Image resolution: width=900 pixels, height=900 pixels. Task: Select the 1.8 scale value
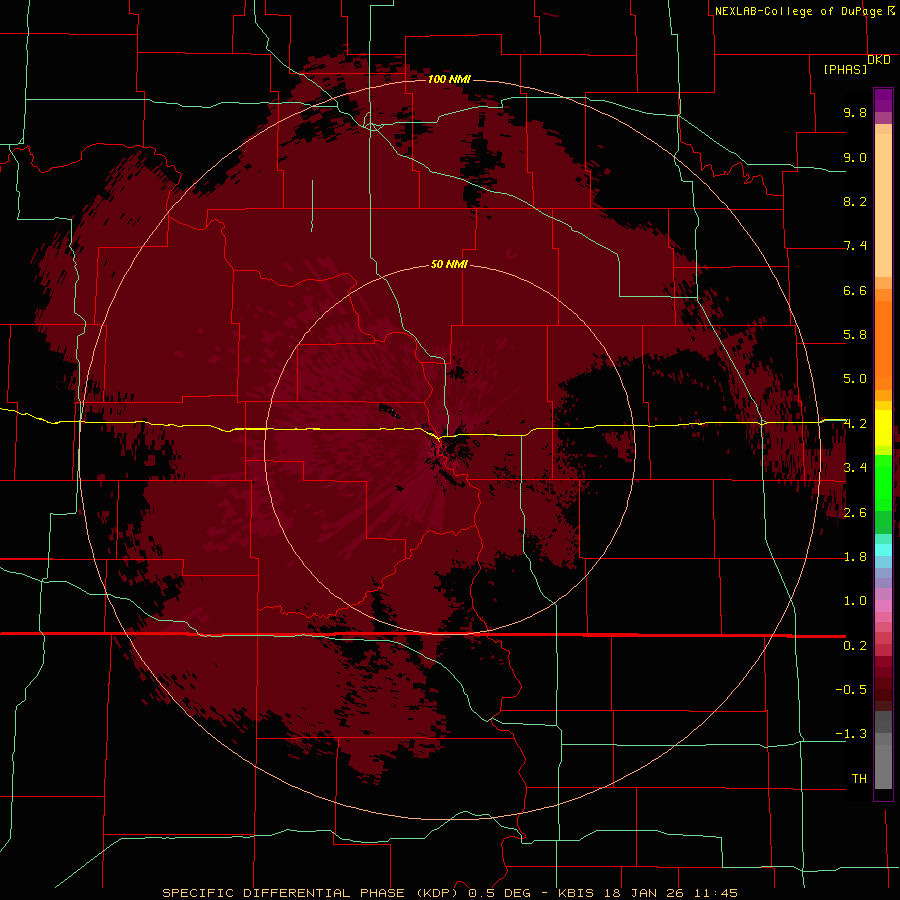855,557
